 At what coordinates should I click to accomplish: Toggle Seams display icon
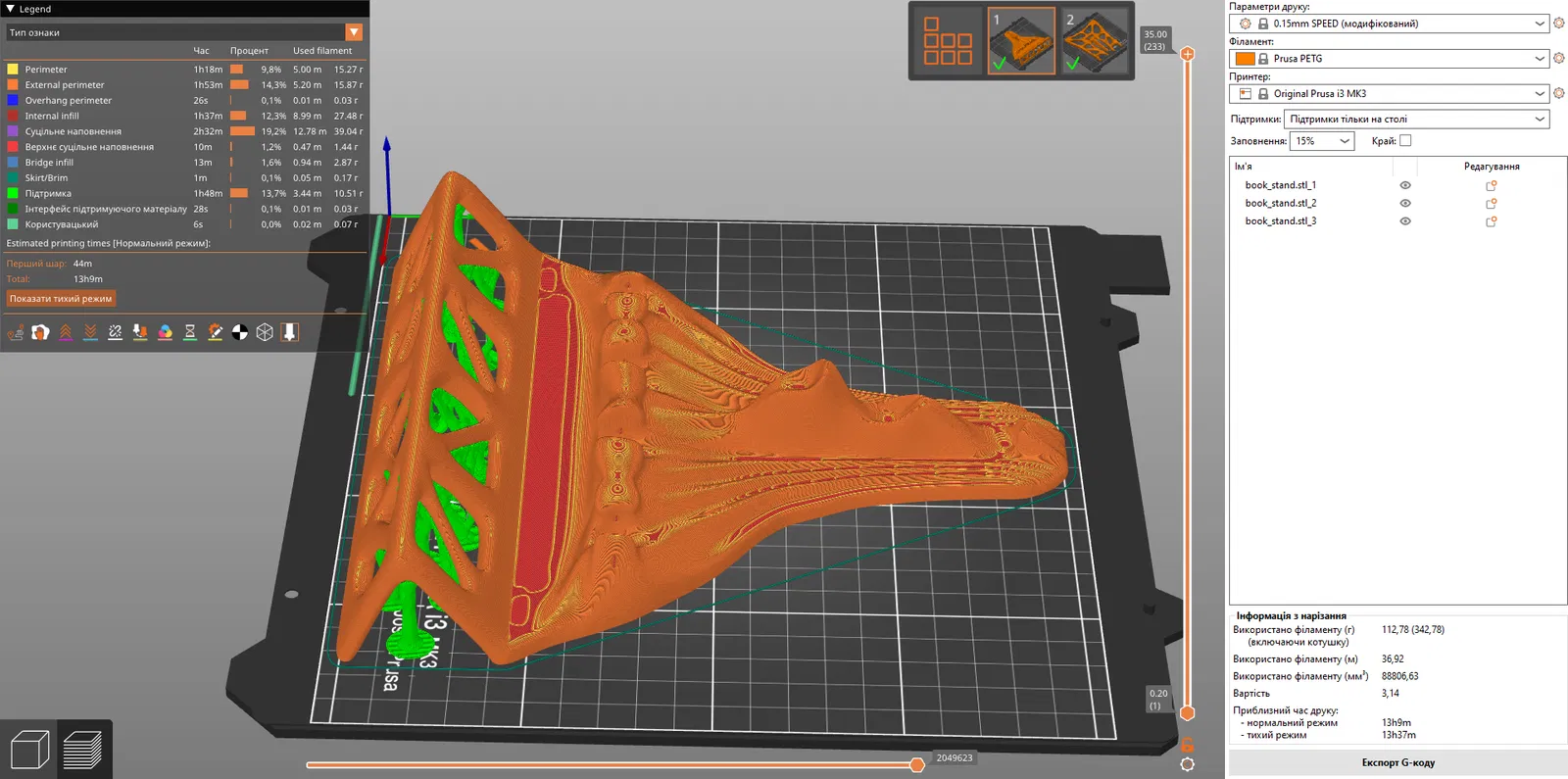[116, 332]
